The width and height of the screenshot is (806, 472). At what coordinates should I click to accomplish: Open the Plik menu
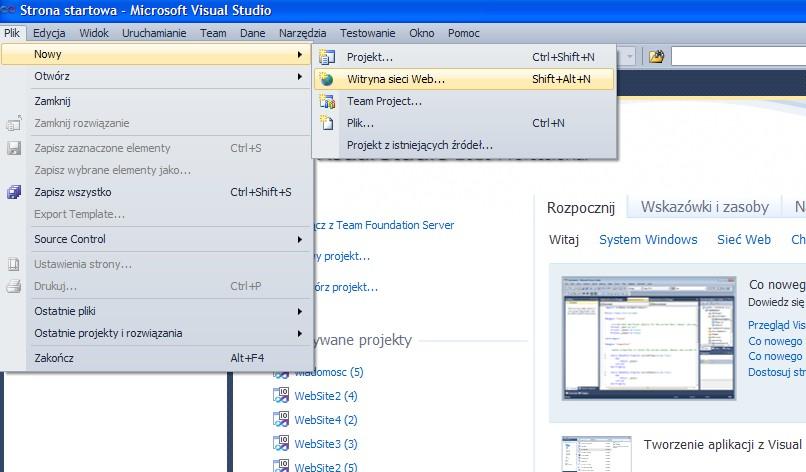[x=12, y=33]
